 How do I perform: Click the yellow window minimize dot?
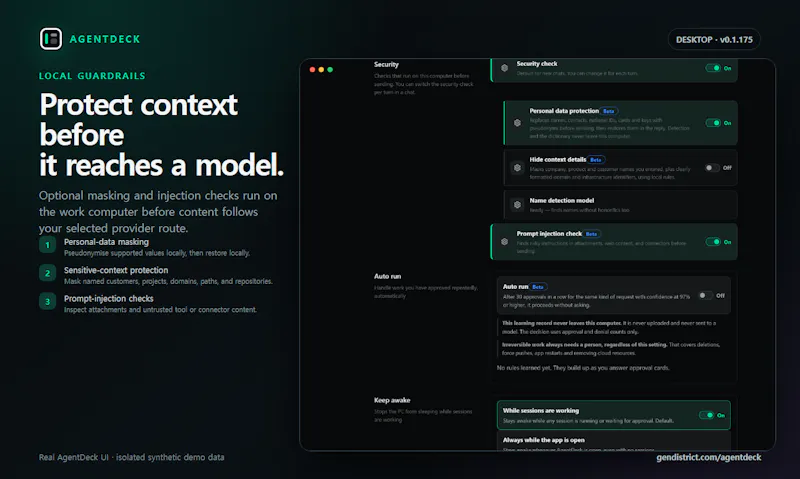click(321, 70)
